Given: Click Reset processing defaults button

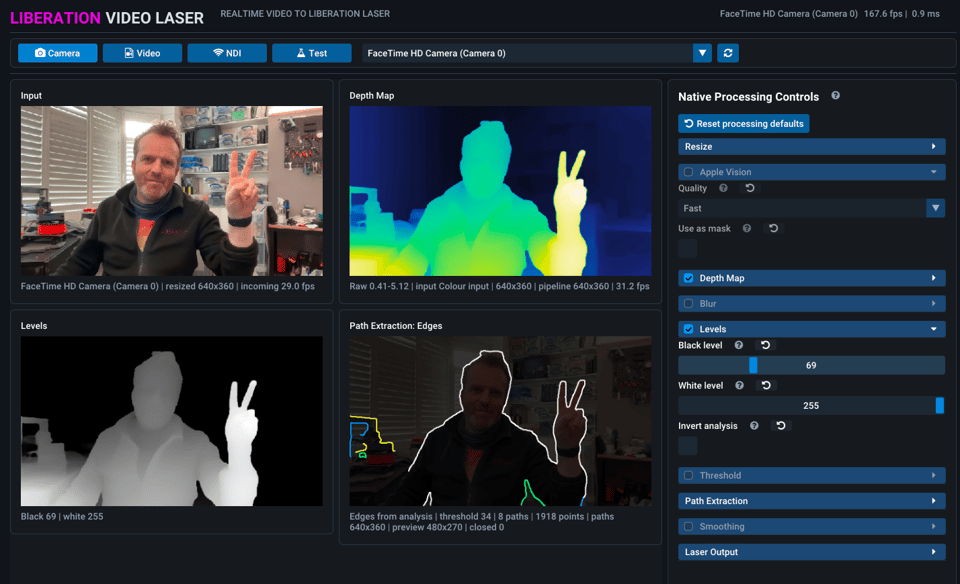Looking at the screenshot, I should tap(744, 124).
